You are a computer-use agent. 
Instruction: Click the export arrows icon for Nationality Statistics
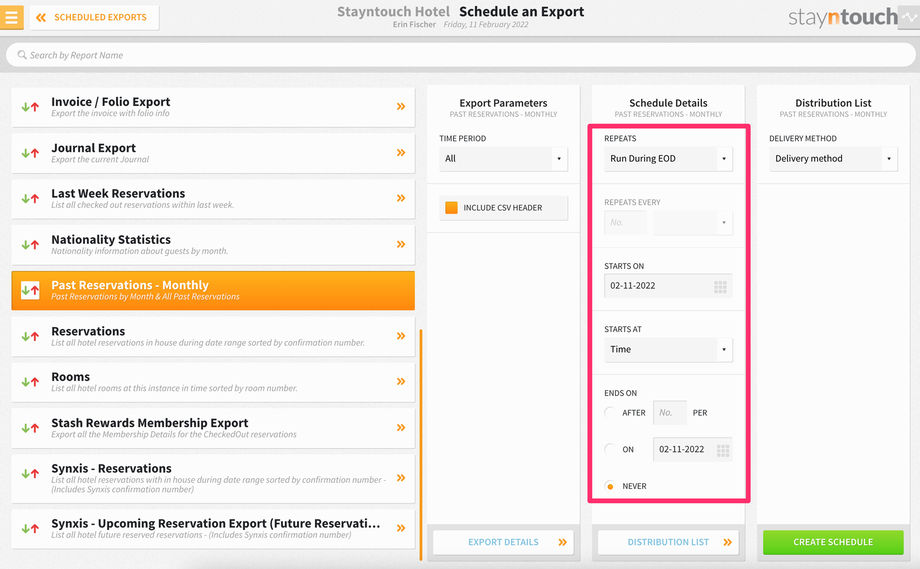(x=31, y=245)
